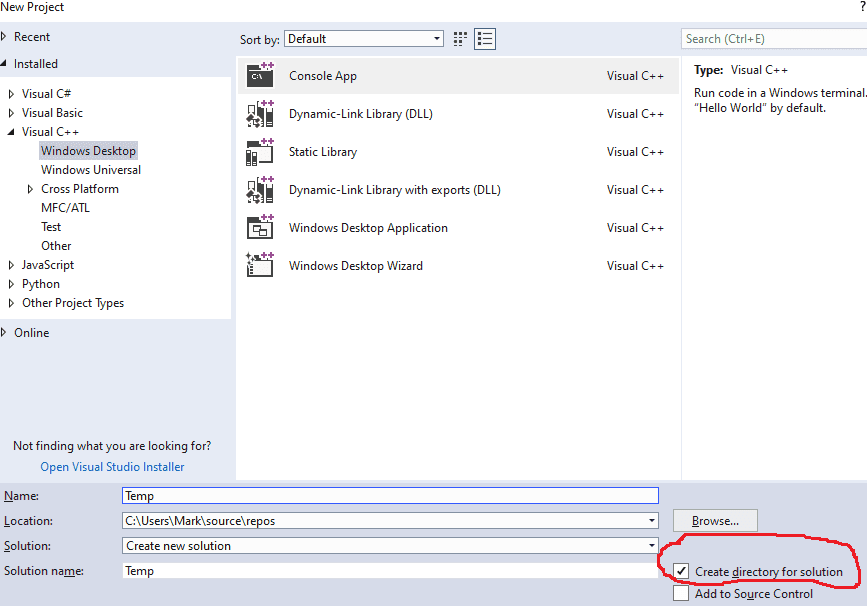Click the Browse... button
Image resolution: width=867 pixels, height=606 pixels.
click(715, 521)
